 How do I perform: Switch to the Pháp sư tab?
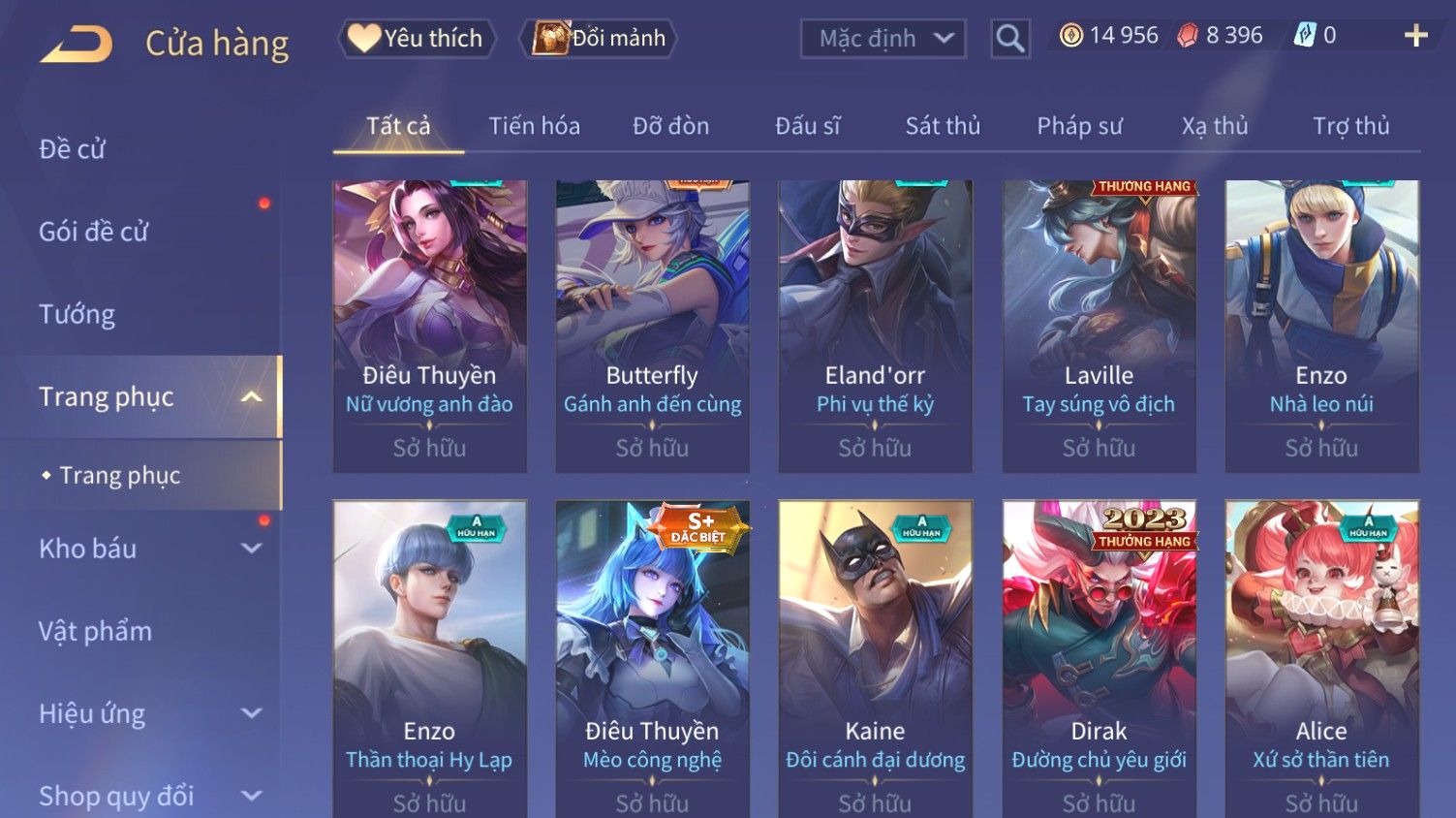click(1079, 126)
